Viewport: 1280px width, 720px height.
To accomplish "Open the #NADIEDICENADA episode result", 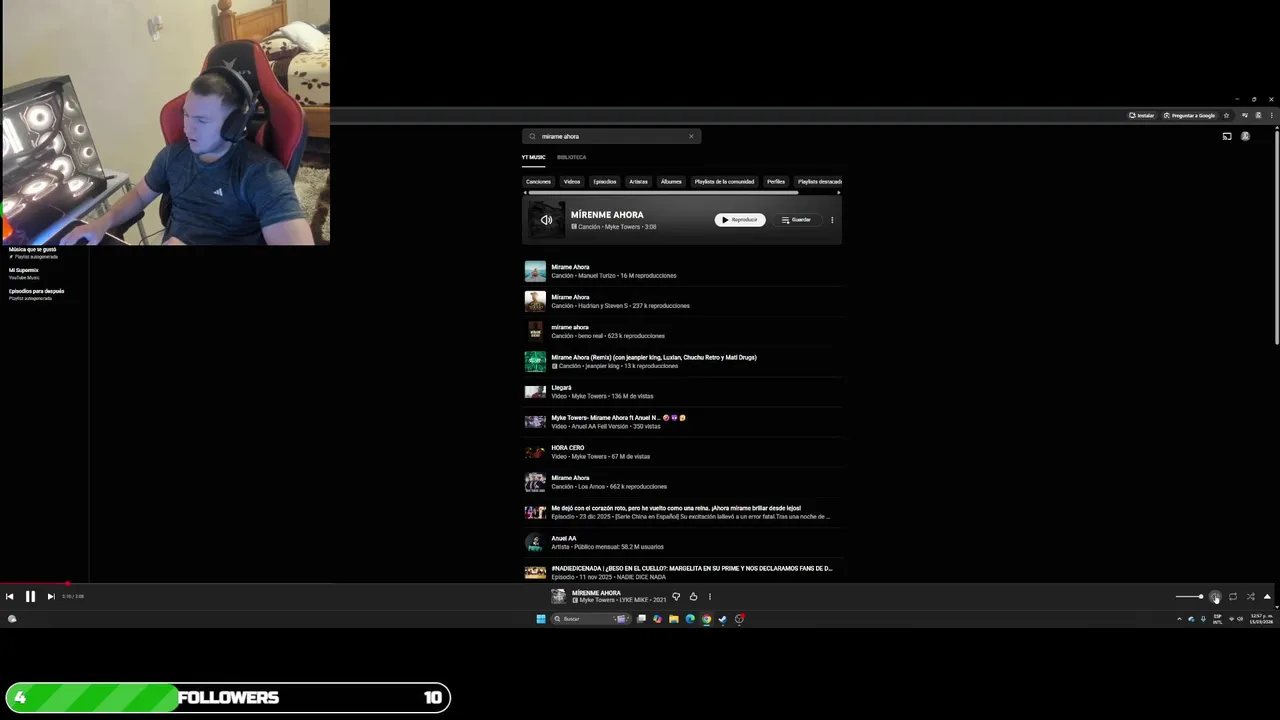I will click(x=682, y=572).
